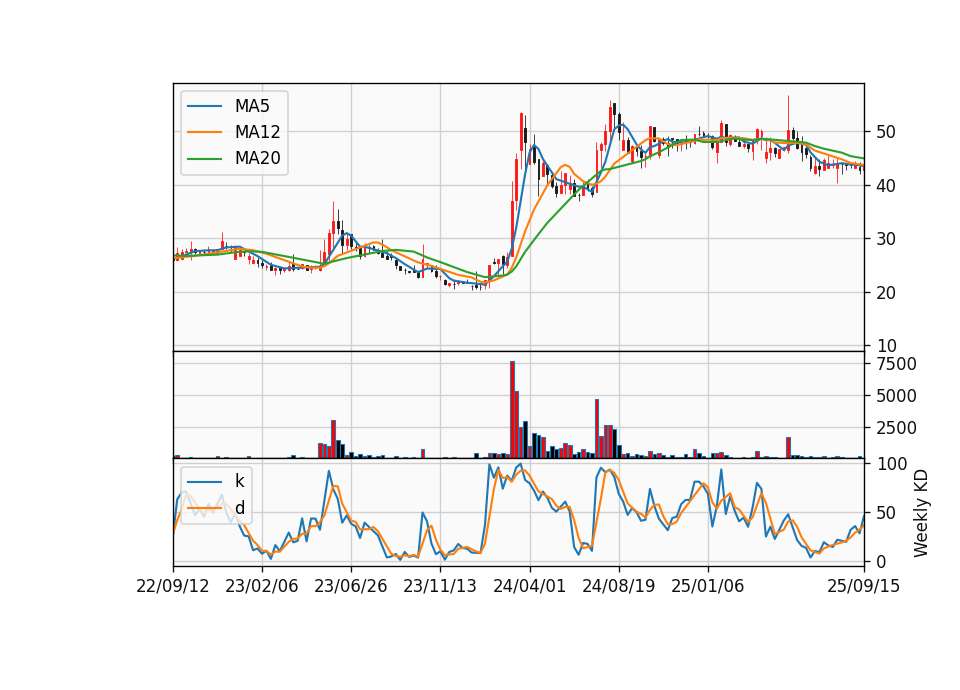Click the tallest volume bar near 7500

(x=512, y=410)
